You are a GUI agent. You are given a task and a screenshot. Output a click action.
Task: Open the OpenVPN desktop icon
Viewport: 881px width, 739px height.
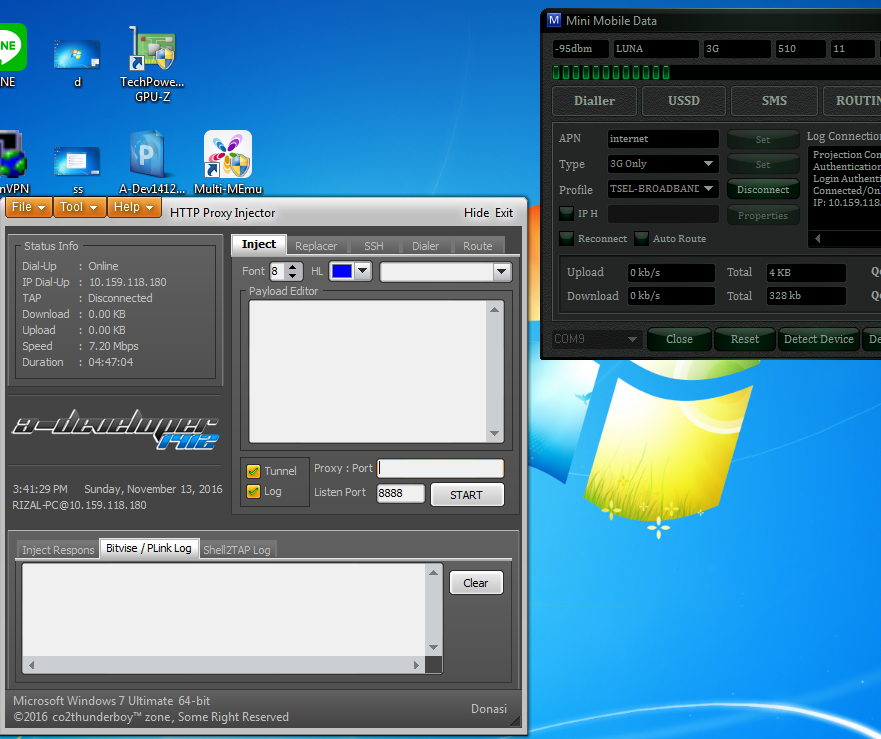13,163
